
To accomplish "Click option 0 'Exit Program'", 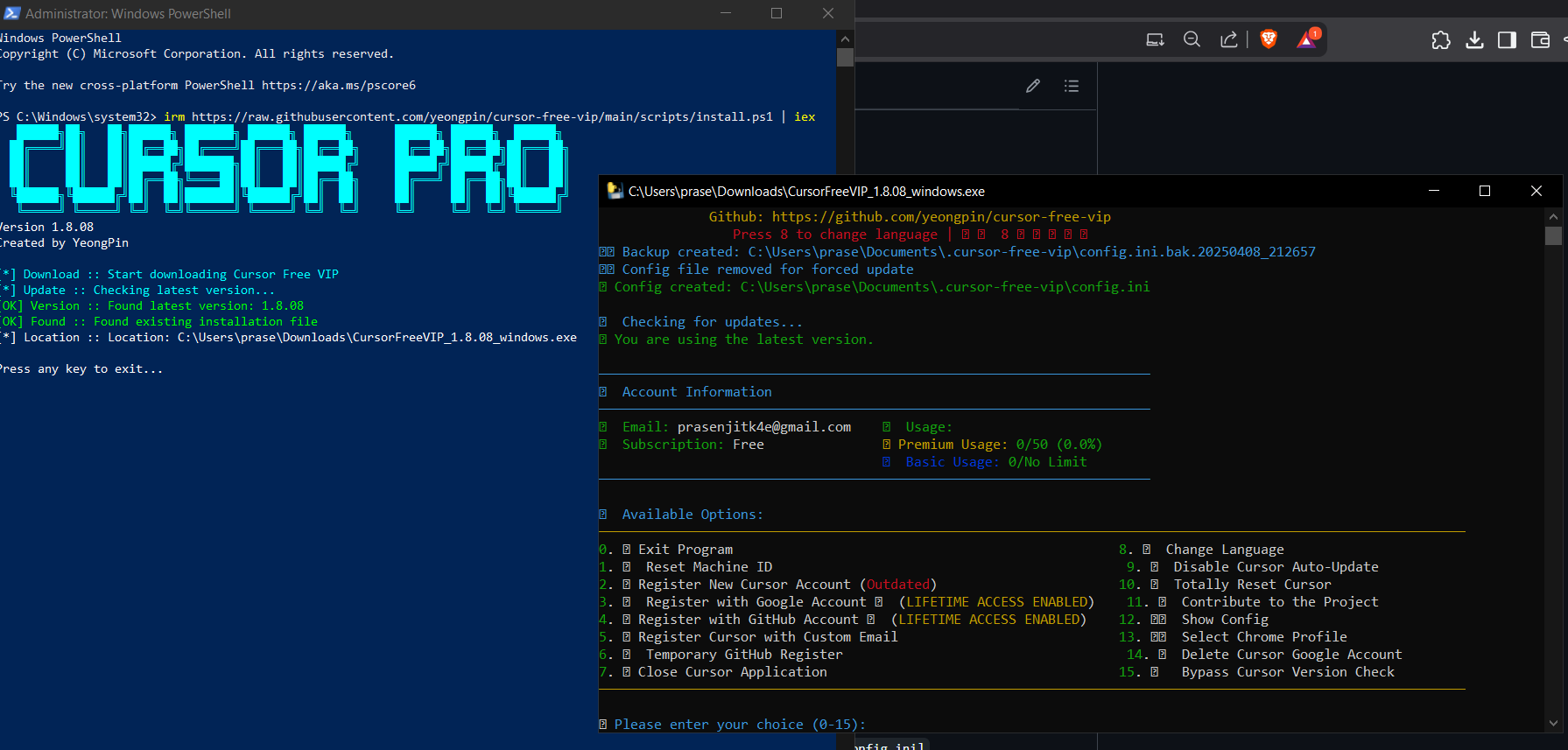I will click(x=666, y=550).
